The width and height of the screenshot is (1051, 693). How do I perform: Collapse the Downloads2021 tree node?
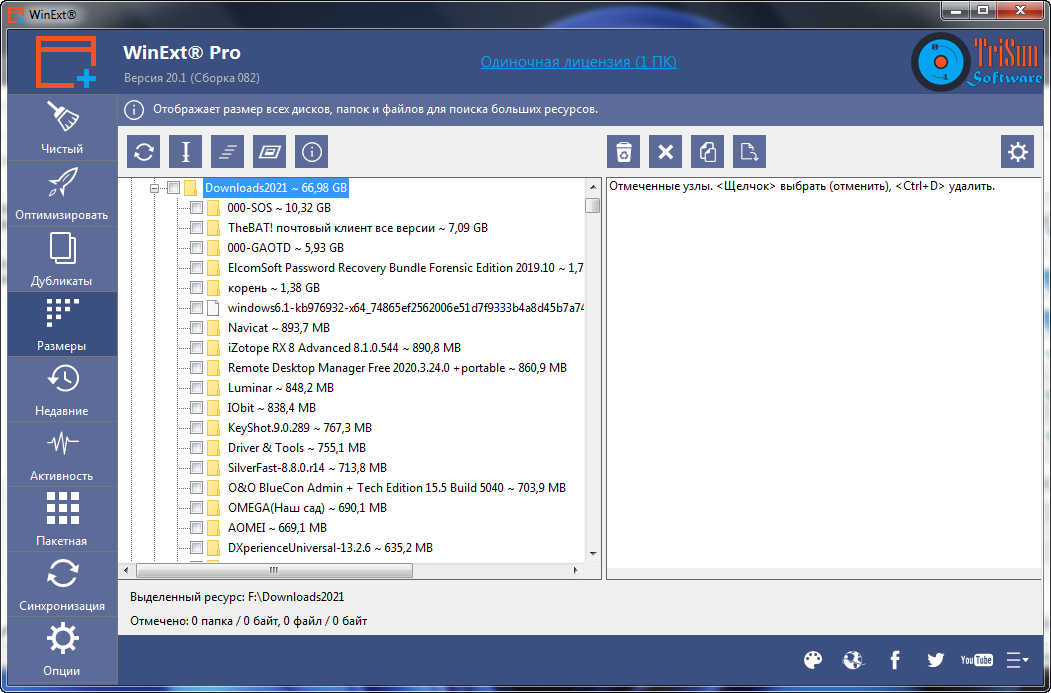pos(154,188)
